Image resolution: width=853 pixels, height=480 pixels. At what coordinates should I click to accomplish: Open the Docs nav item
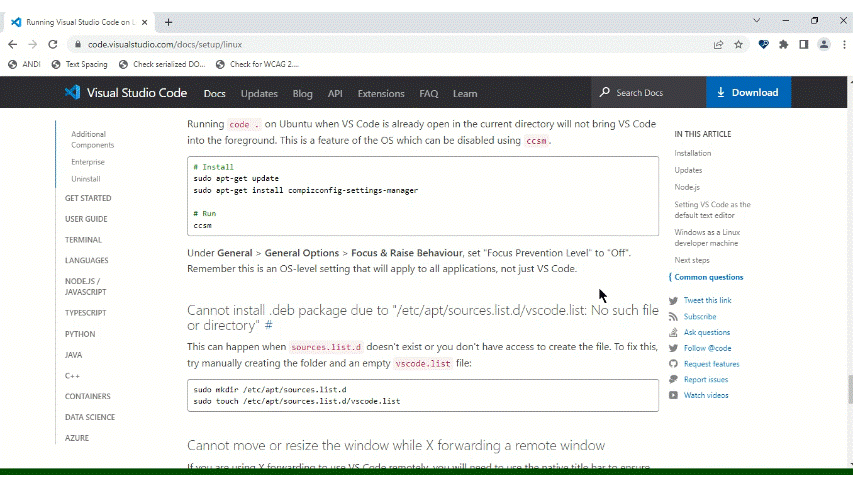[214, 94]
